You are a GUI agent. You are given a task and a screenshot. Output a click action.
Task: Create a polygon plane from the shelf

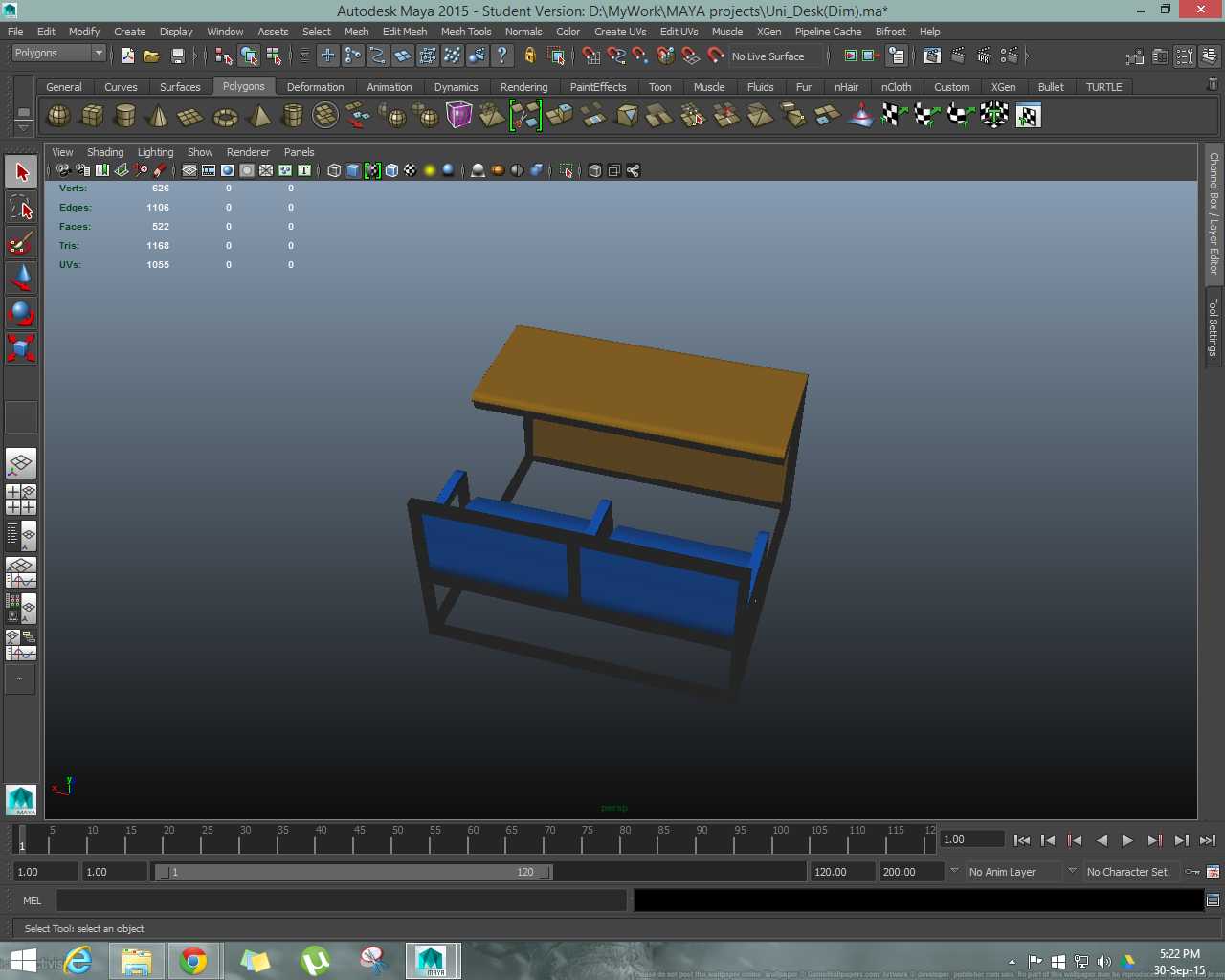(x=190, y=116)
